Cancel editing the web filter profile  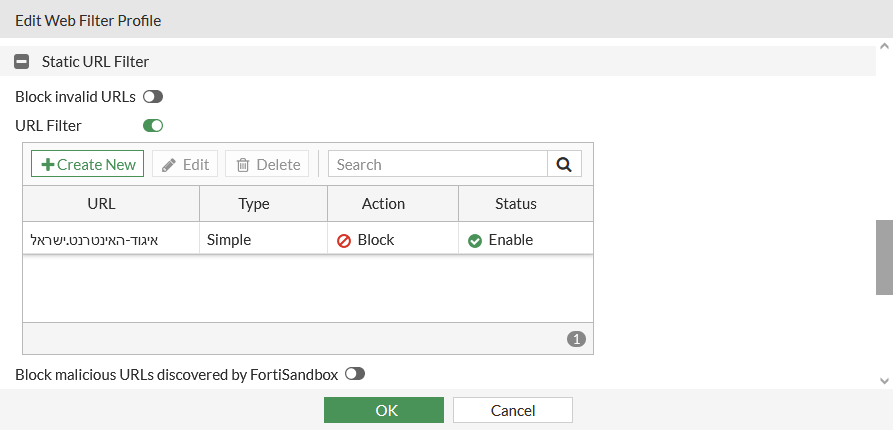tap(513, 410)
